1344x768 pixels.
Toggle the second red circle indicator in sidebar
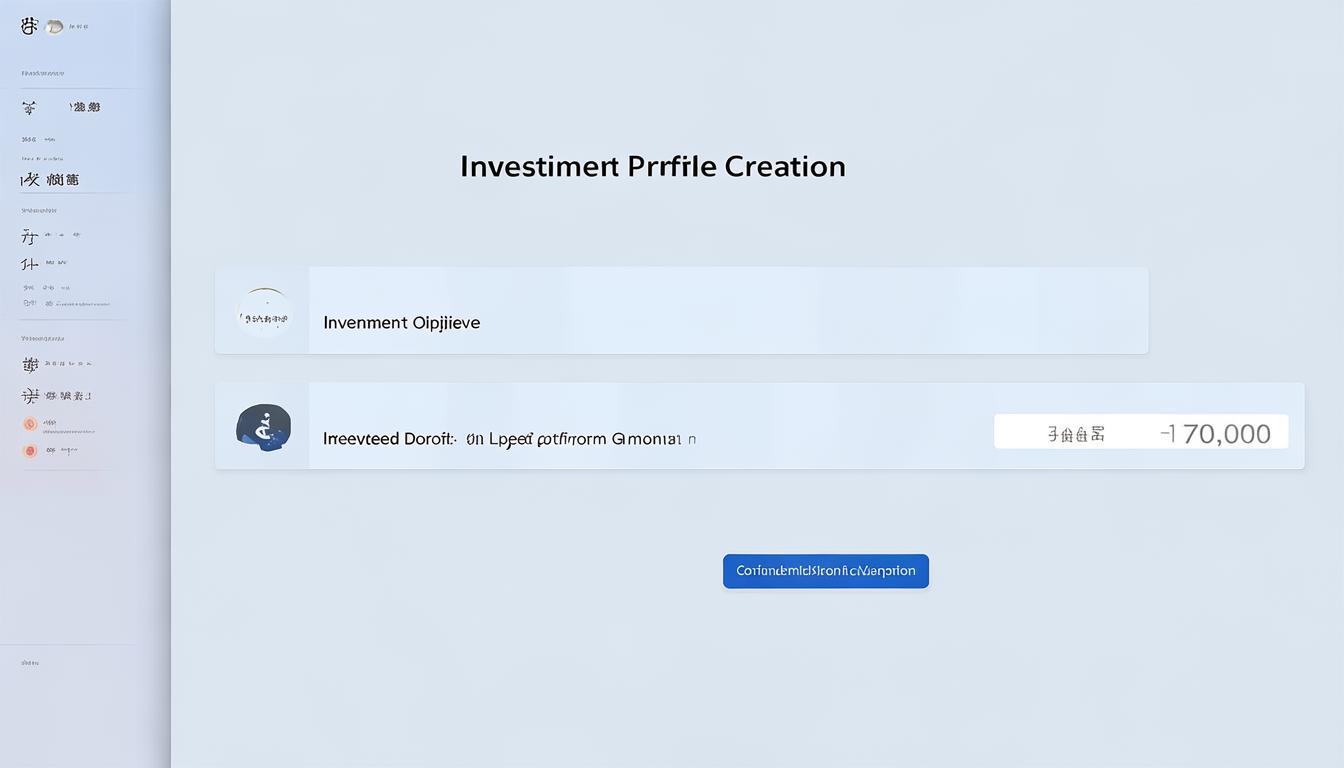[29, 449]
